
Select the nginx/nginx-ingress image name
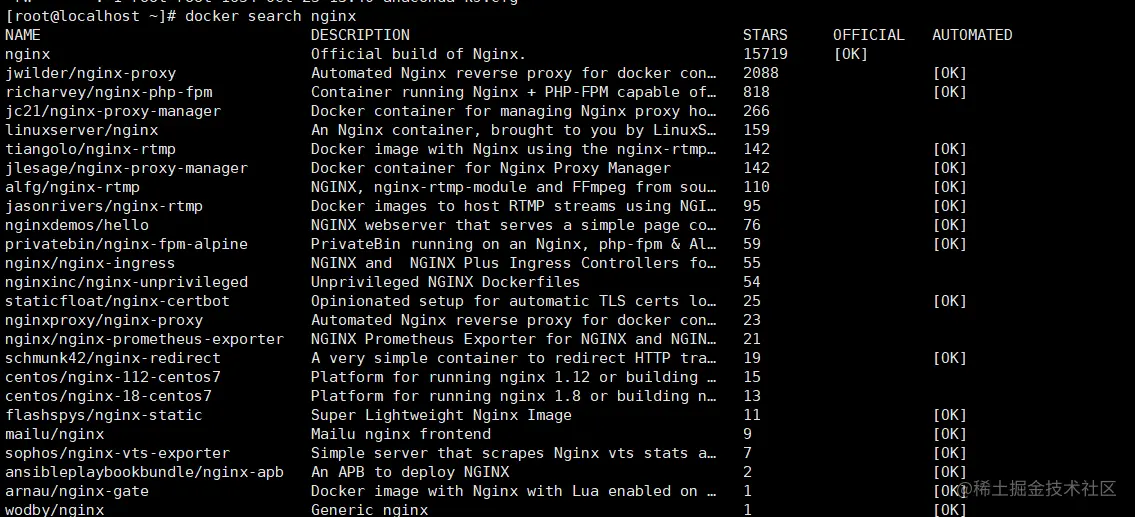pos(90,263)
